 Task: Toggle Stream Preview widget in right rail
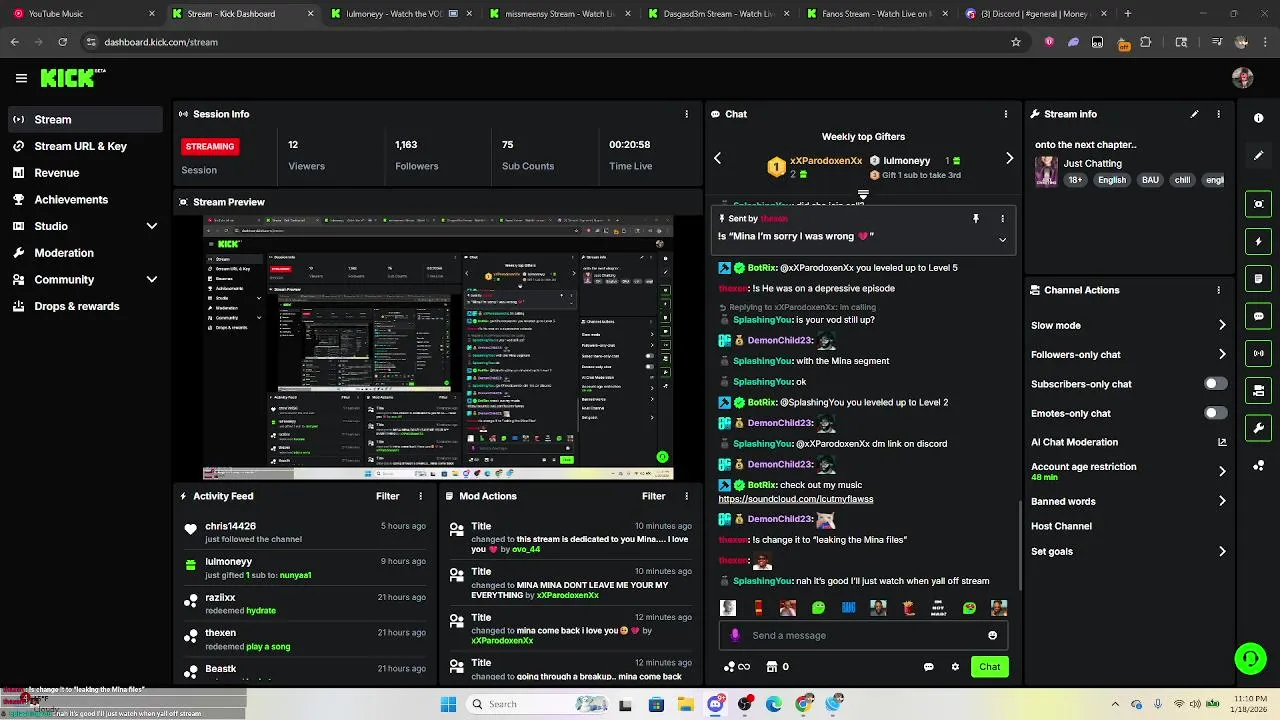click(1258, 204)
